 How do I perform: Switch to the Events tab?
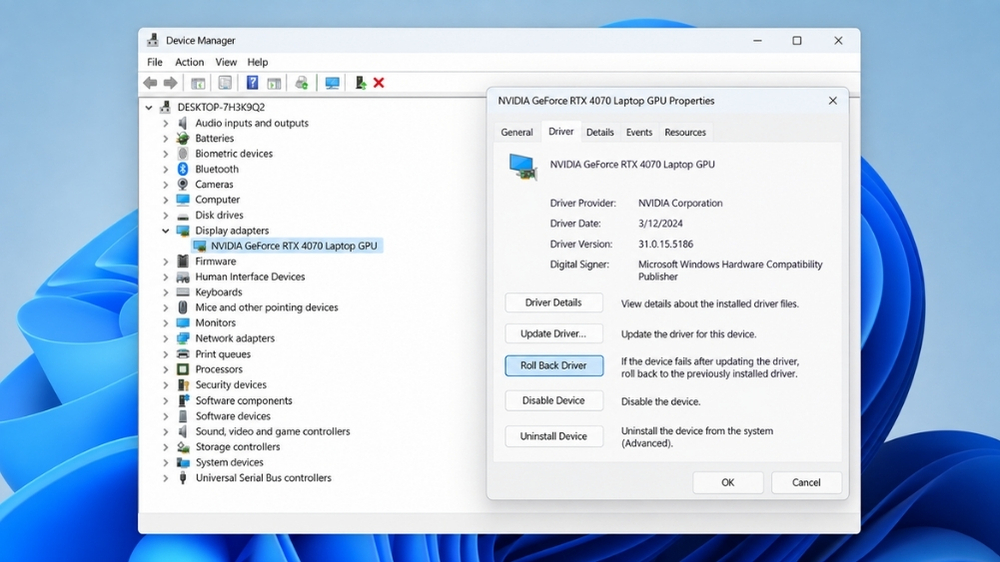[639, 132]
